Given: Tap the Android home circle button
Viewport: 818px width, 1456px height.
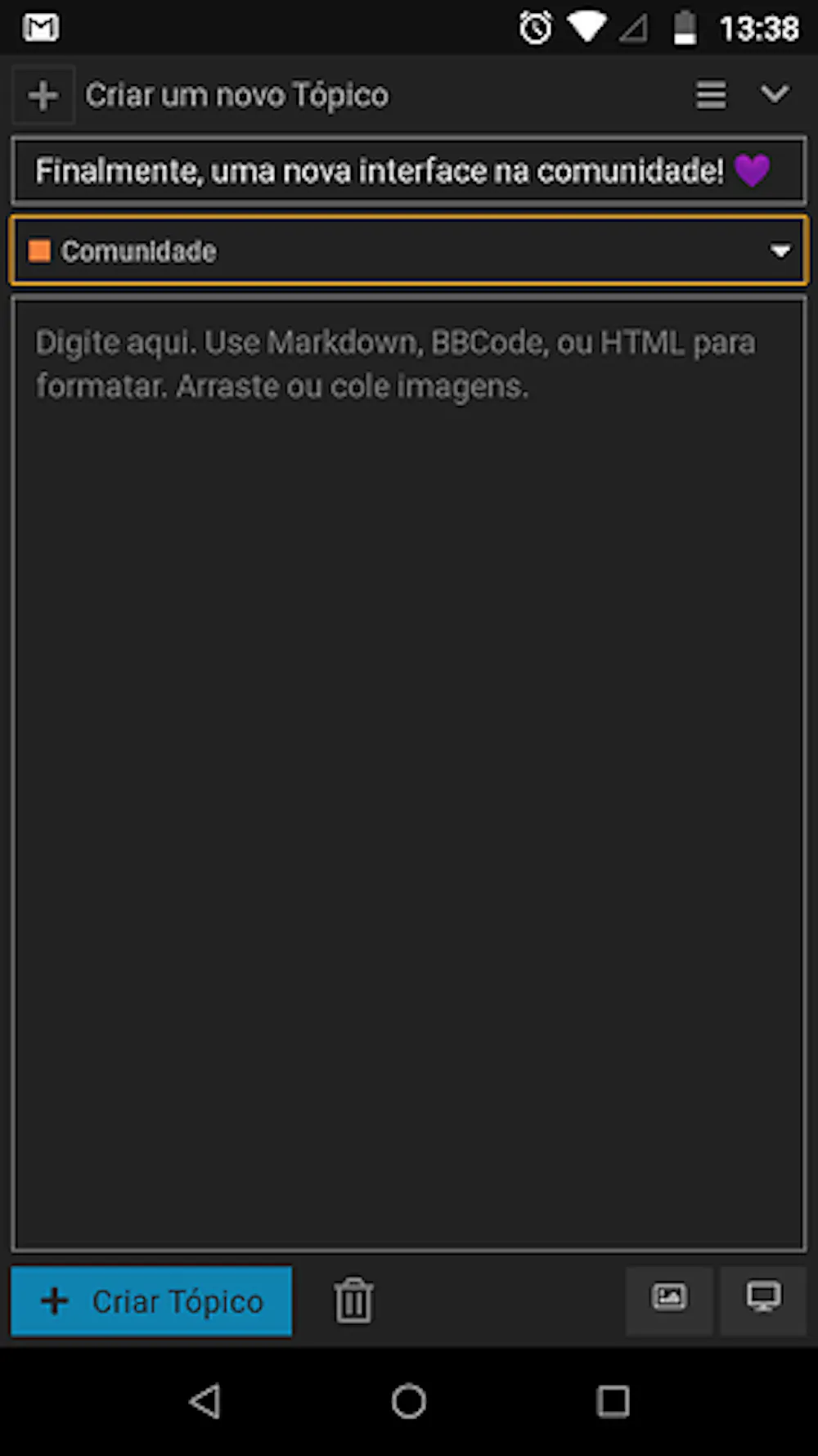Looking at the screenshot, I should 409,1401.
